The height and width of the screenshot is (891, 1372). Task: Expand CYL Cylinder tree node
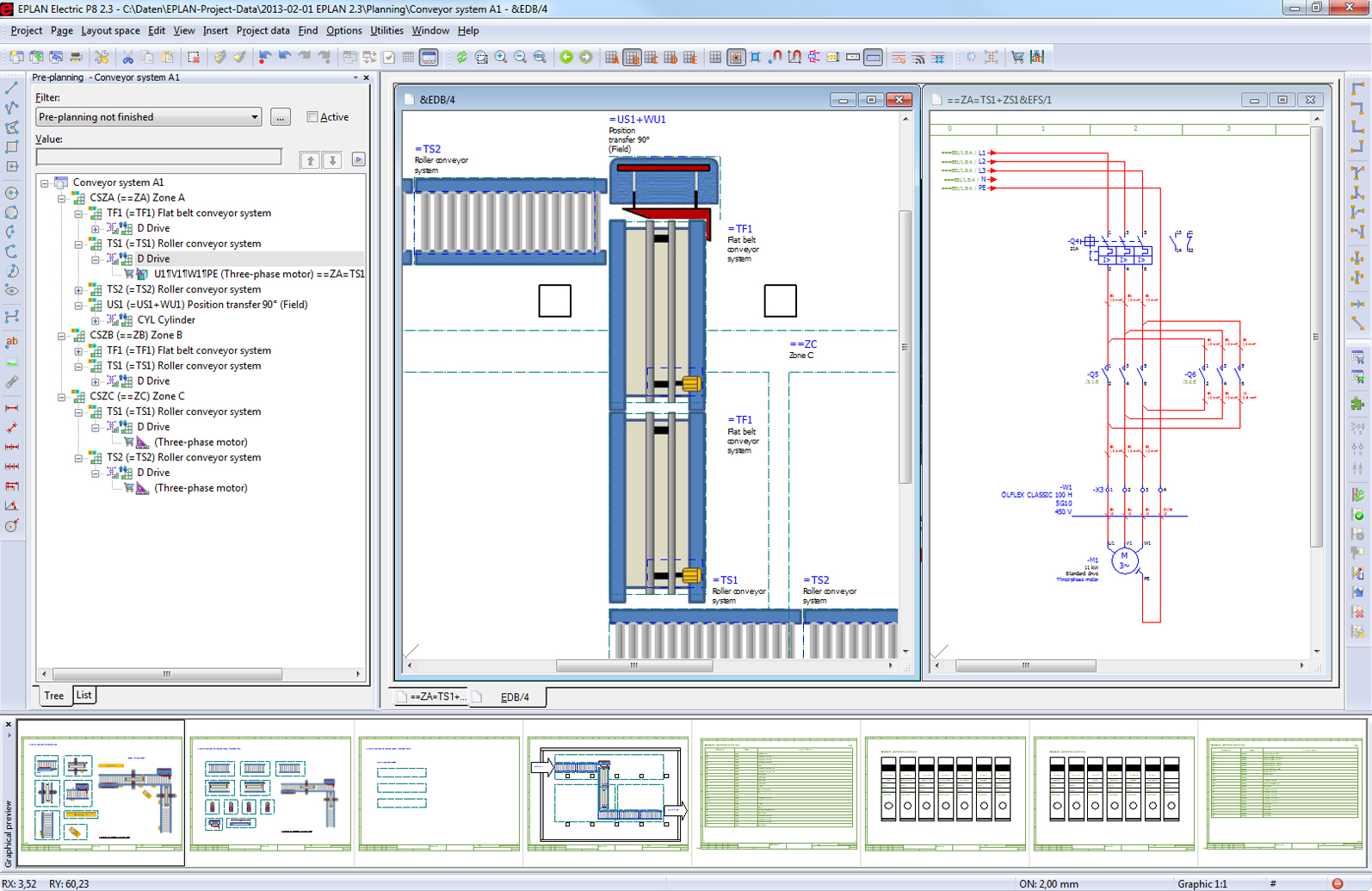coord(96,320)
